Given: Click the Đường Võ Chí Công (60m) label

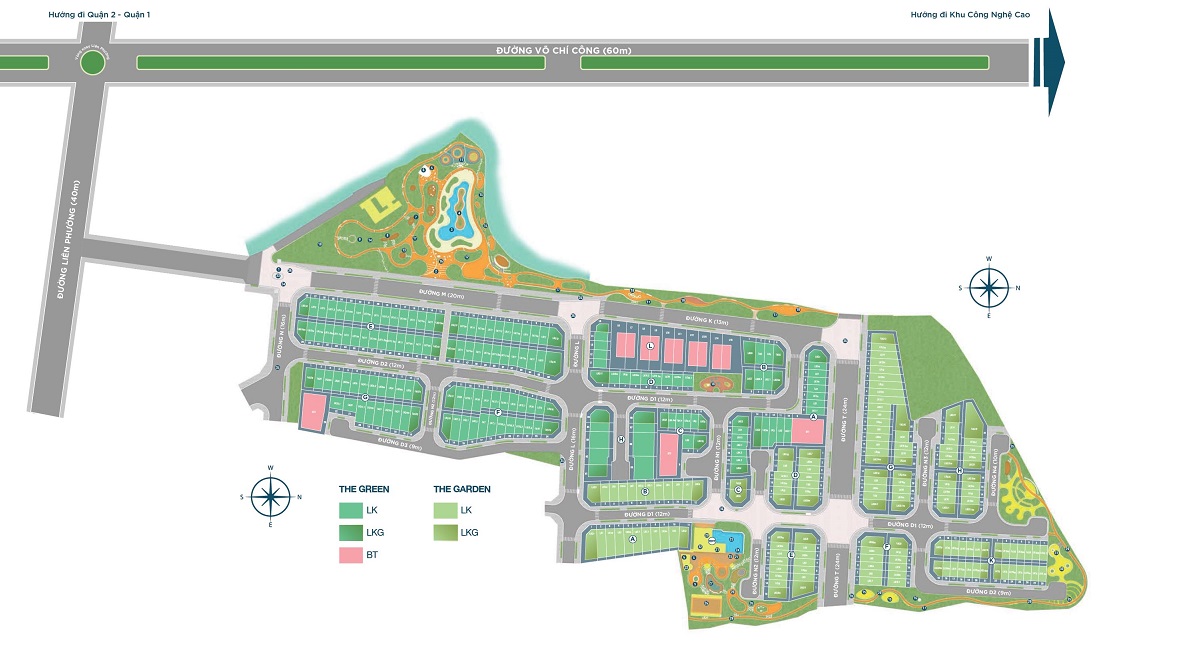Looking at the screenshot, I should coord(564,50).
